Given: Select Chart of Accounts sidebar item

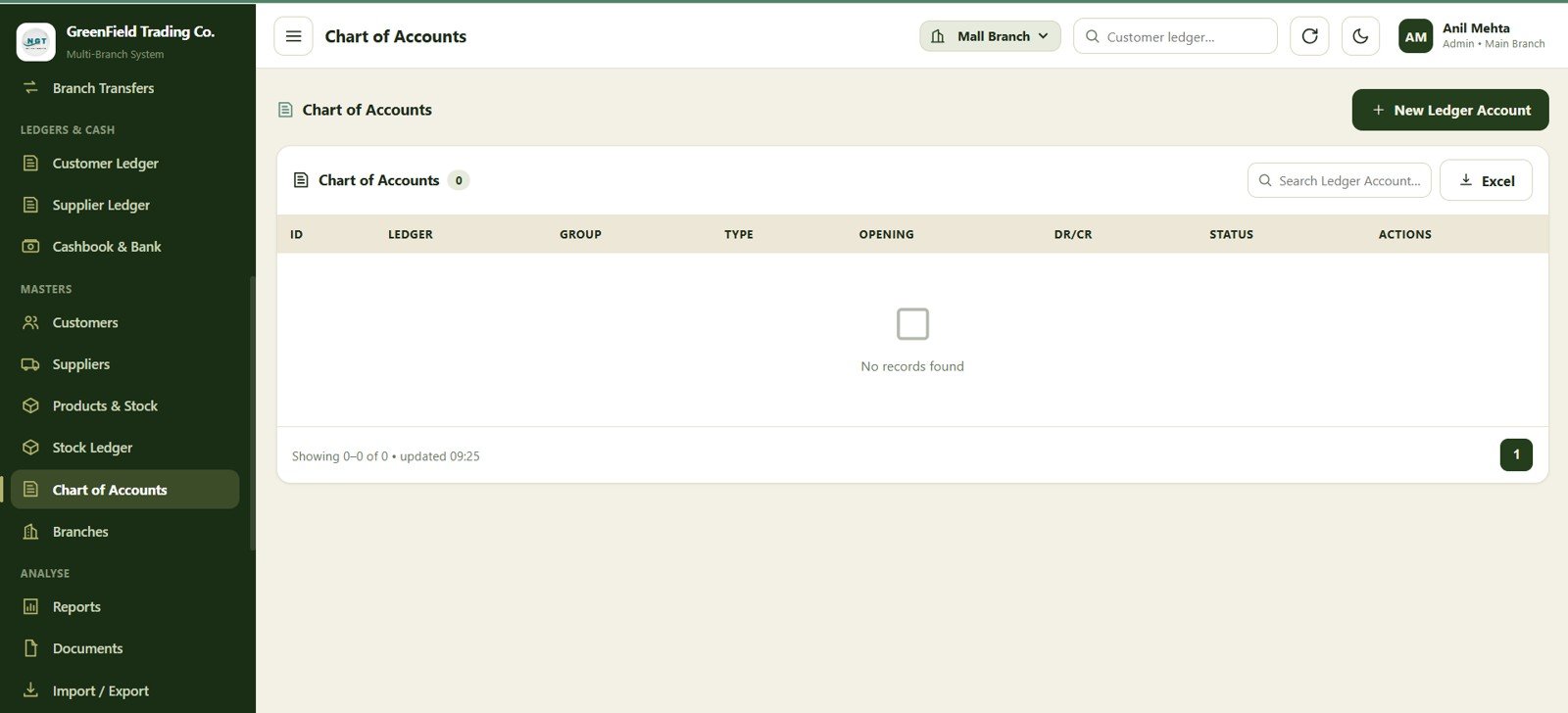Looking at the screenshot, I should [x=124, y=490].
